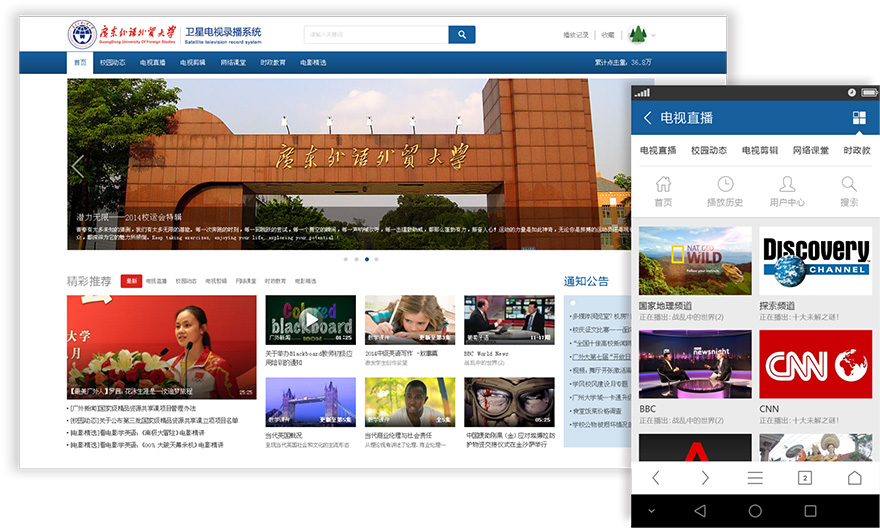Click the 国家地理频道 channel title
This screenshot has width=880, height=528.
tap(666, 306)
